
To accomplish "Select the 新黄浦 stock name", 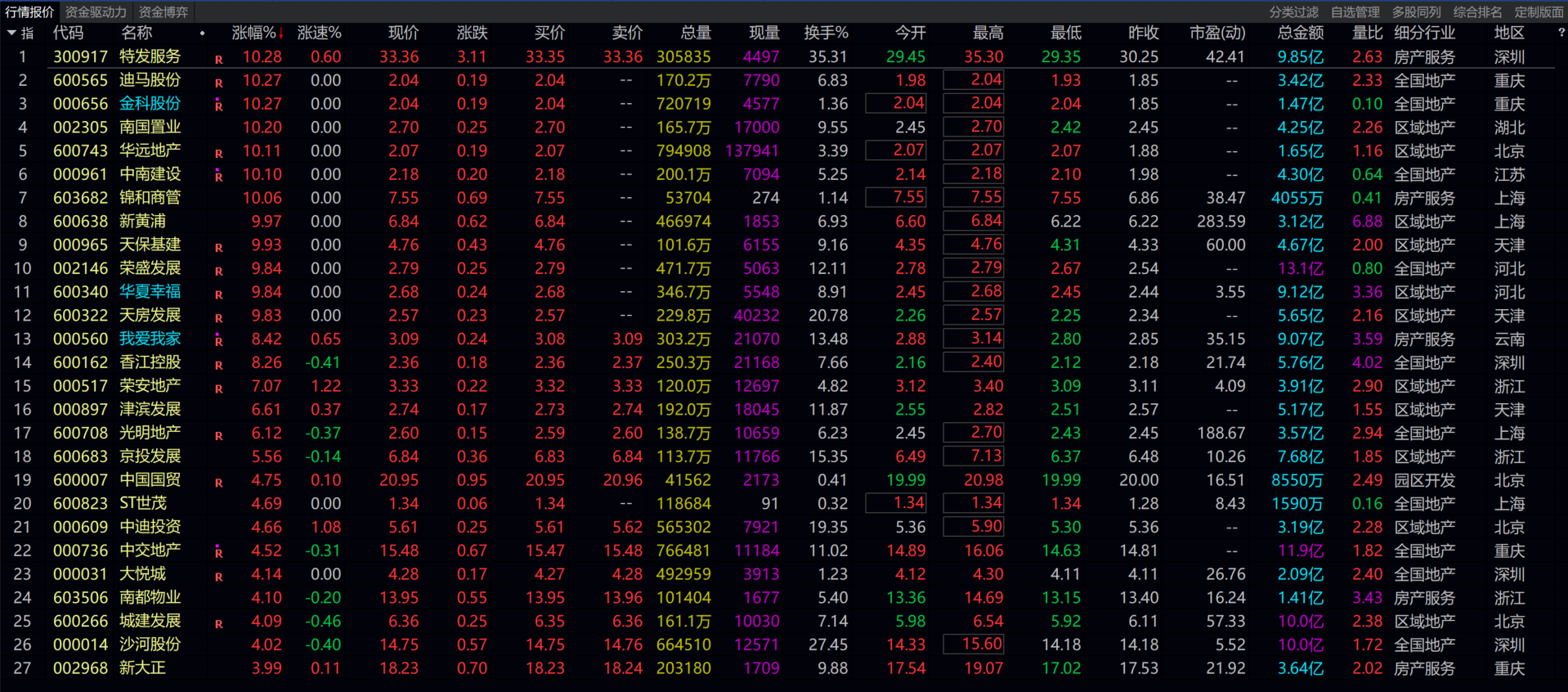I will [x=142, y=222].
